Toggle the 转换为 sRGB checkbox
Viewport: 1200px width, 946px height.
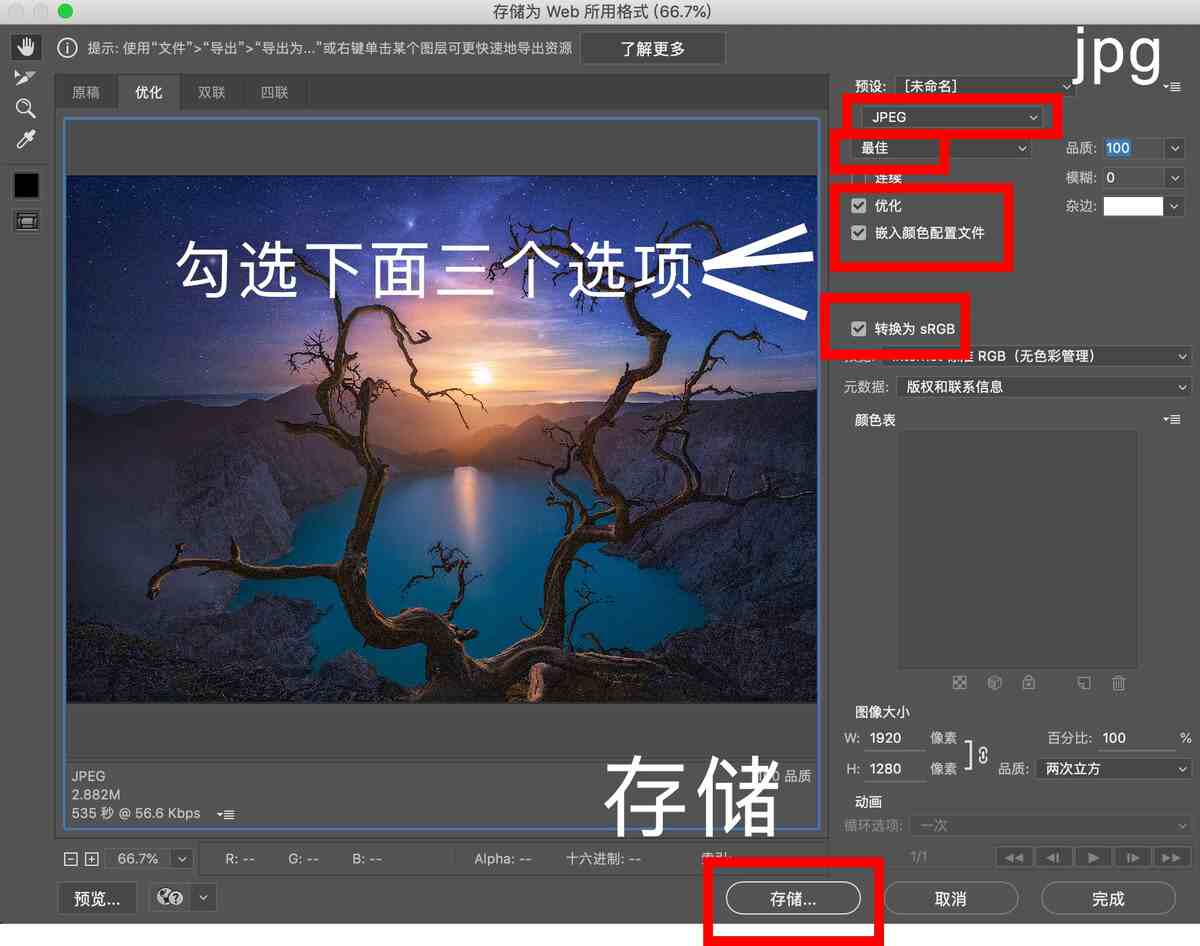click(859, 329)
